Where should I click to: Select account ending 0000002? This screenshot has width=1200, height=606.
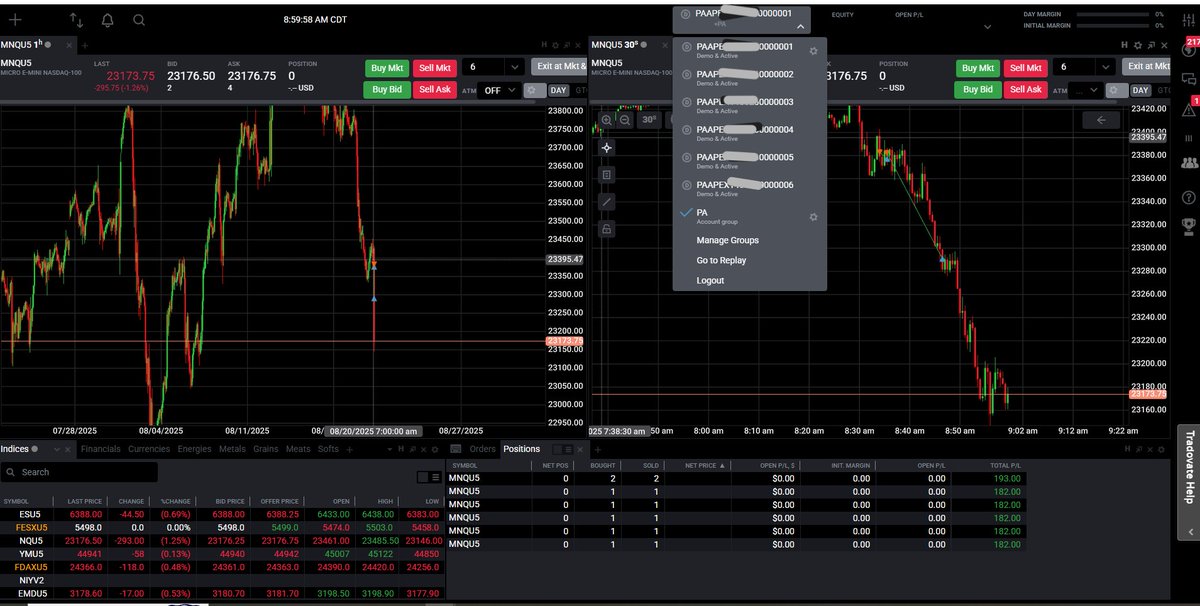pyautogui.click(x=750, y=77)
